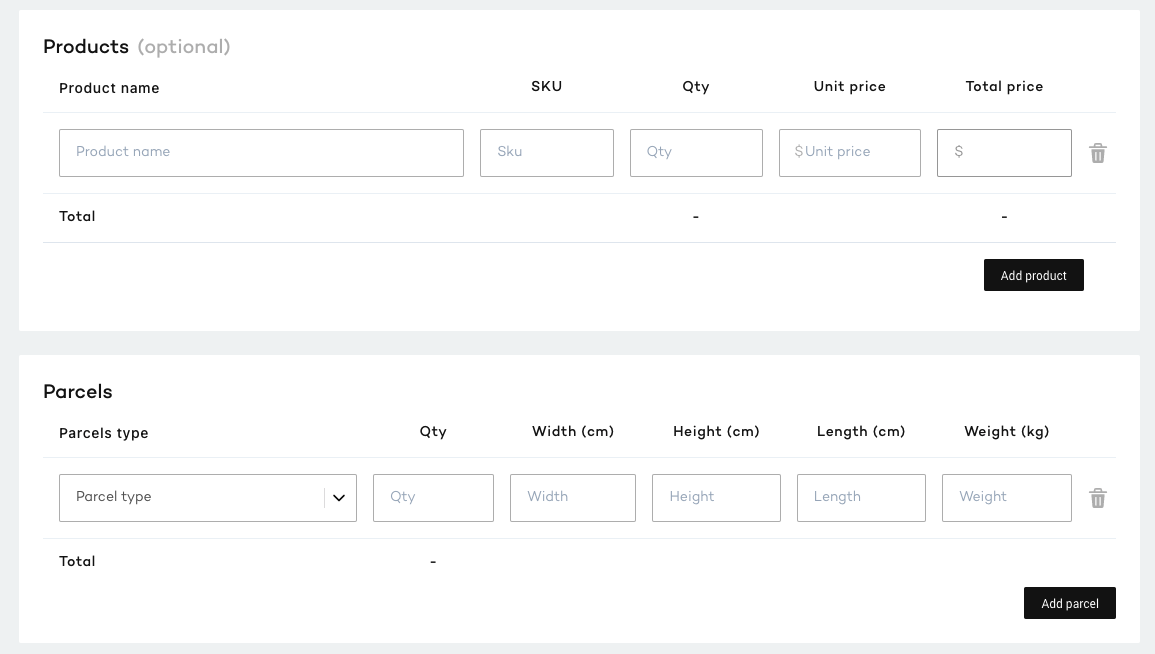Click the Parcels section heading
The image size is (1155, 654).
[x=78, y=391]
